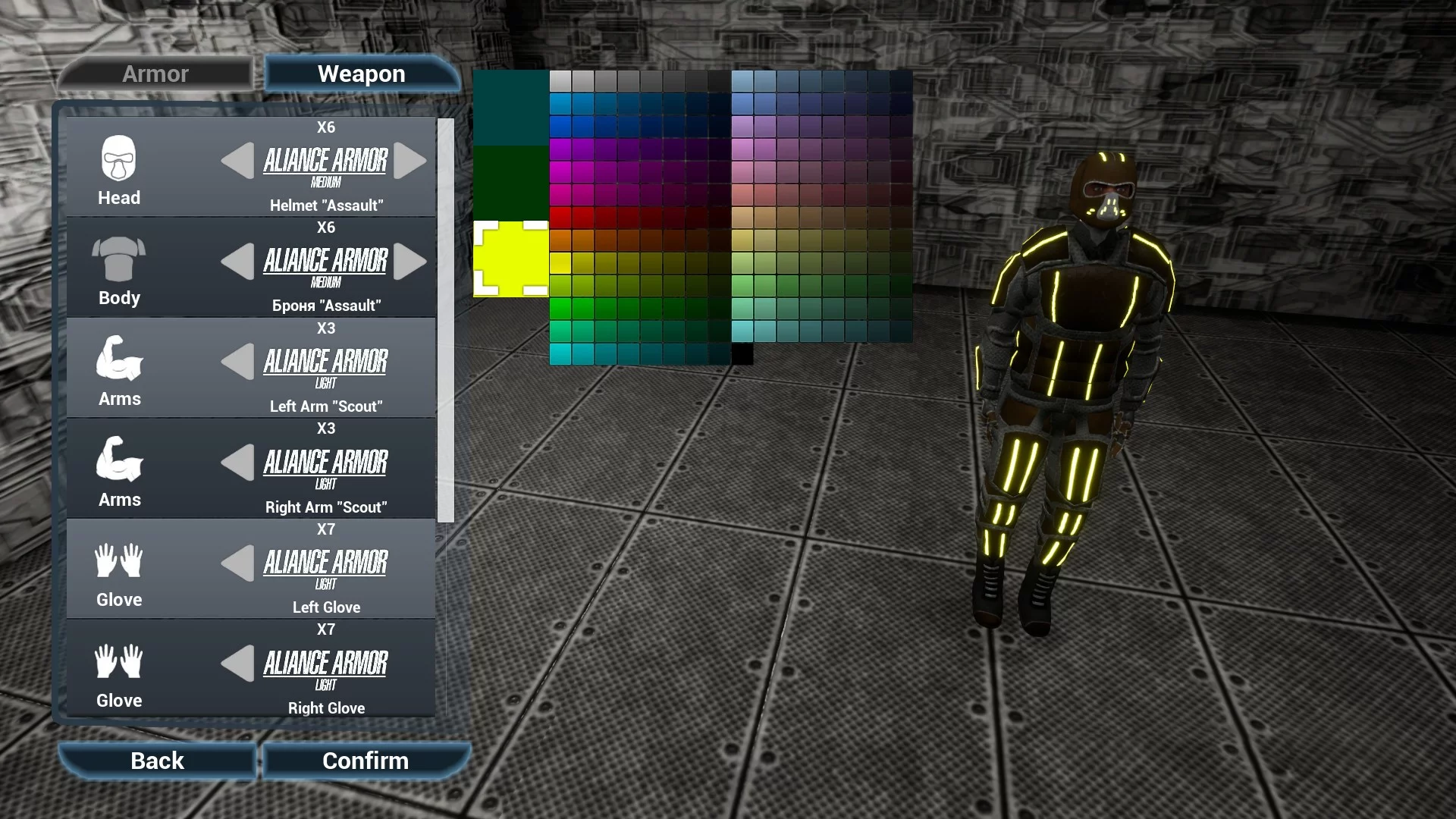This screenshot has width=1456, height=819.
Task: Select the Left Glove hands icon
Action: coord(119,560)
